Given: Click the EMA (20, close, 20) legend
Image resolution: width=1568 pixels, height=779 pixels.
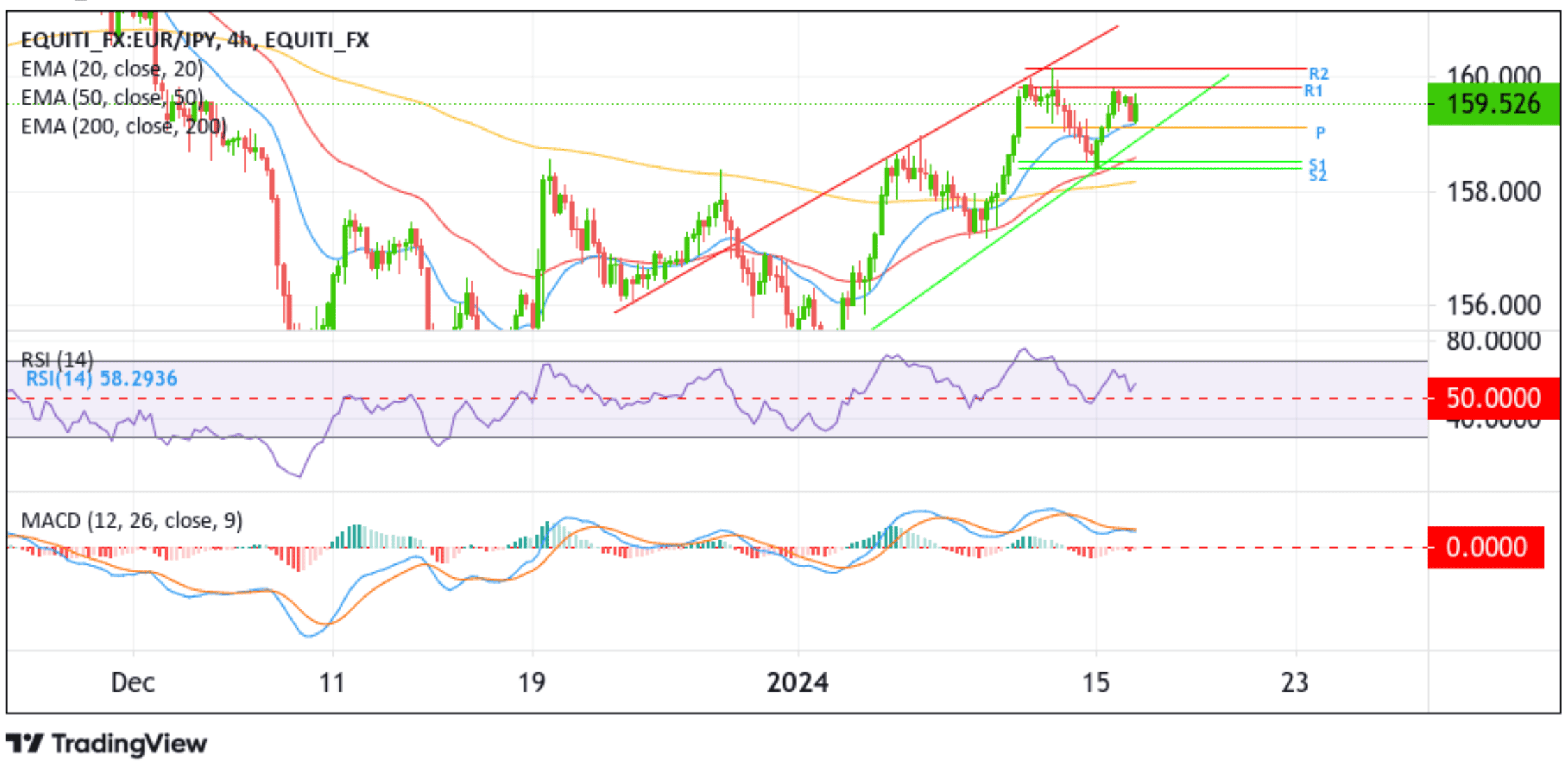Looking at the screenshot, I should (x=112, y=69).
